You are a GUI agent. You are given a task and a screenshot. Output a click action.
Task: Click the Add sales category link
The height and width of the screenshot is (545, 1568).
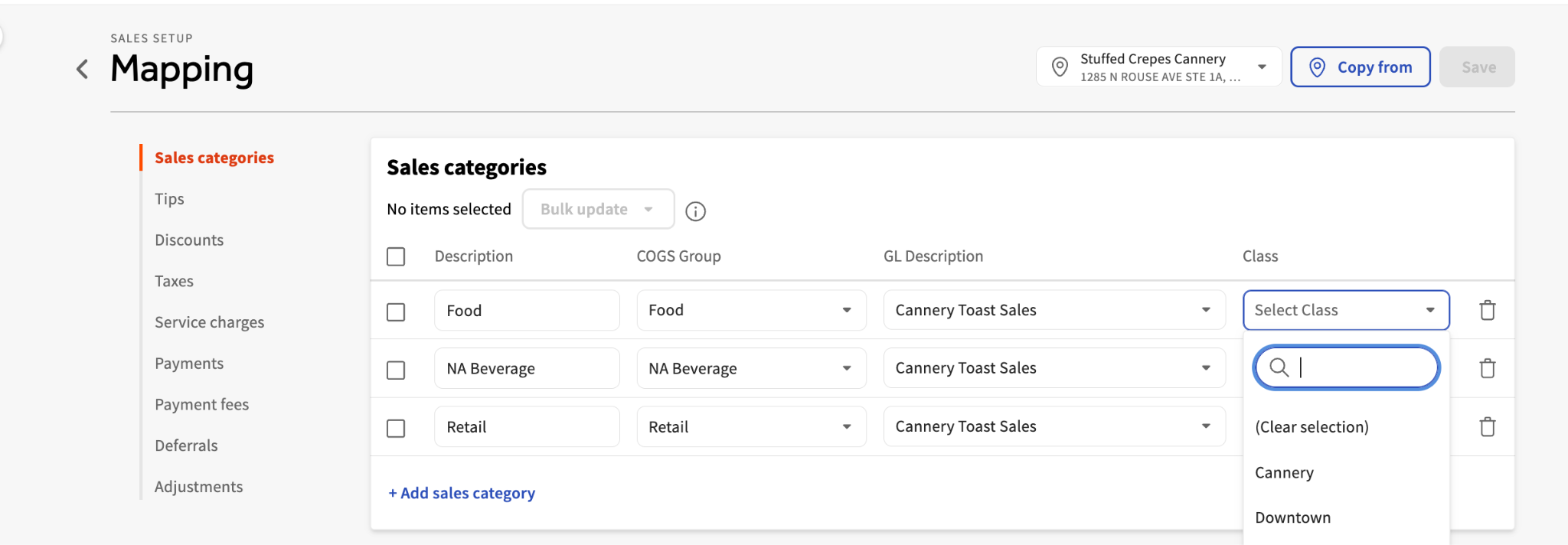click(x=462, y=494)
